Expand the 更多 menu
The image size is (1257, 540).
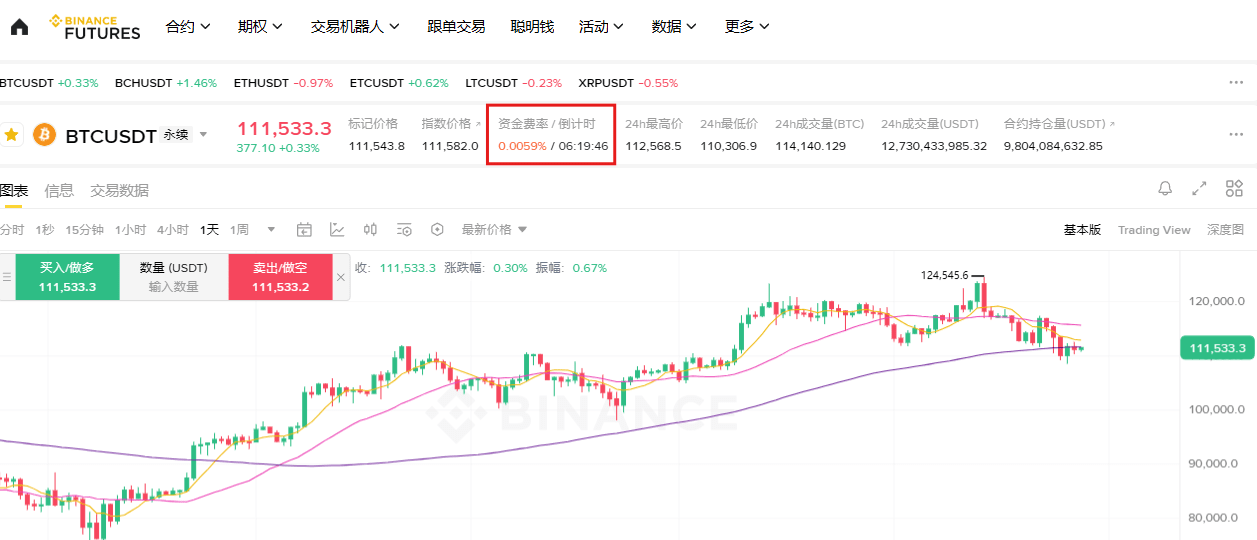pyautogui.click(x=748, y=27)
